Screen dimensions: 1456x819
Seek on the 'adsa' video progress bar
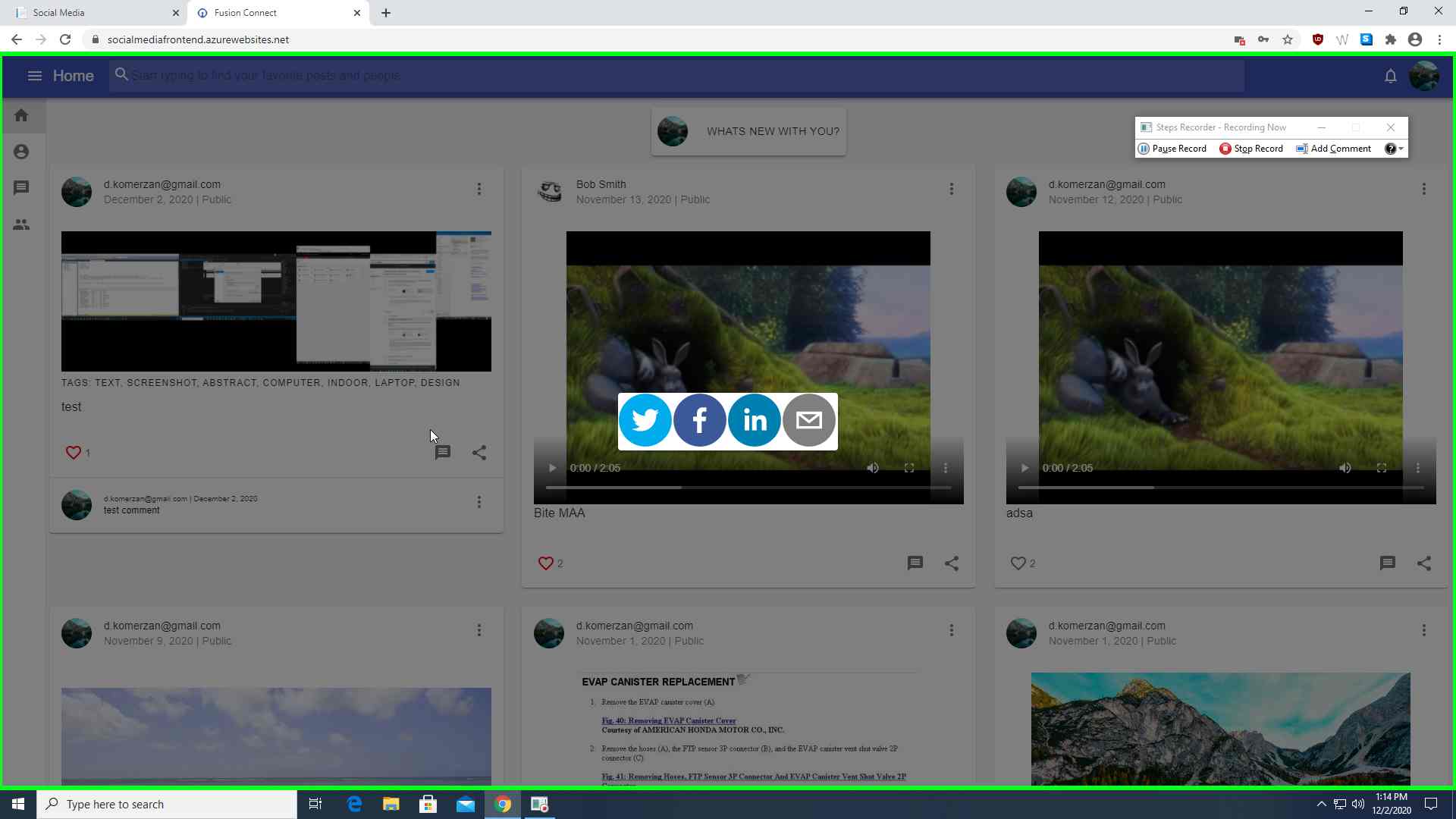(x=1221, y=488)
